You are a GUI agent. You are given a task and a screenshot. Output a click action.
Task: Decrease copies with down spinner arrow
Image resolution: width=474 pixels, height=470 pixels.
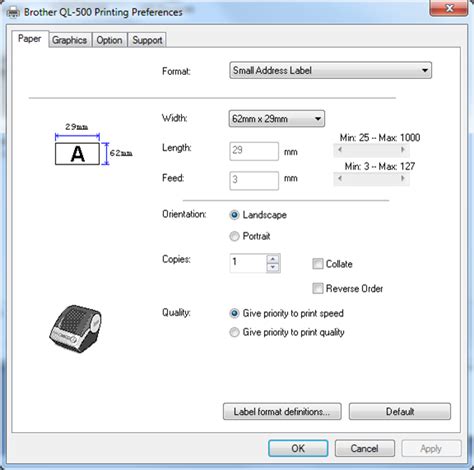(x=273, y=267)
